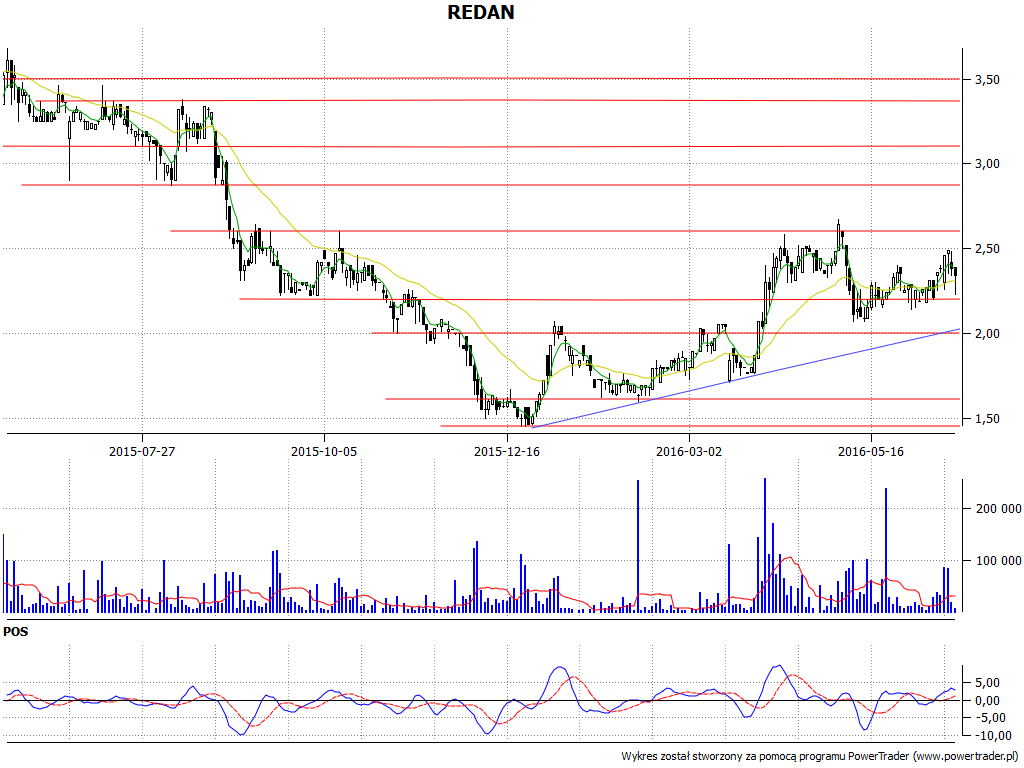Click the 5,00 oscillator axis label

[x=987, y=683]
